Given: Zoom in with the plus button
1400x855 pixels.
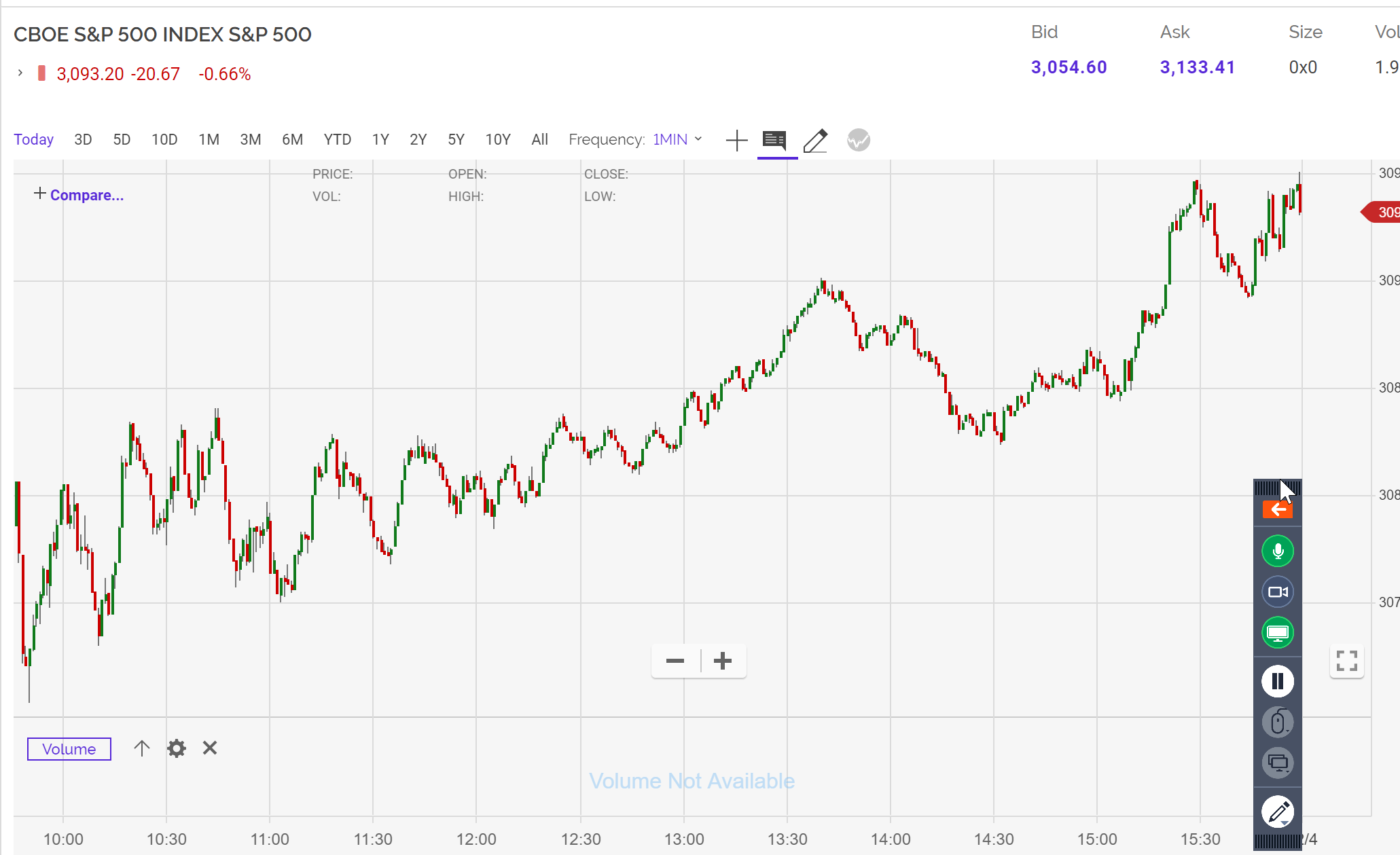Looking at the screenshot, I should 723,661.
